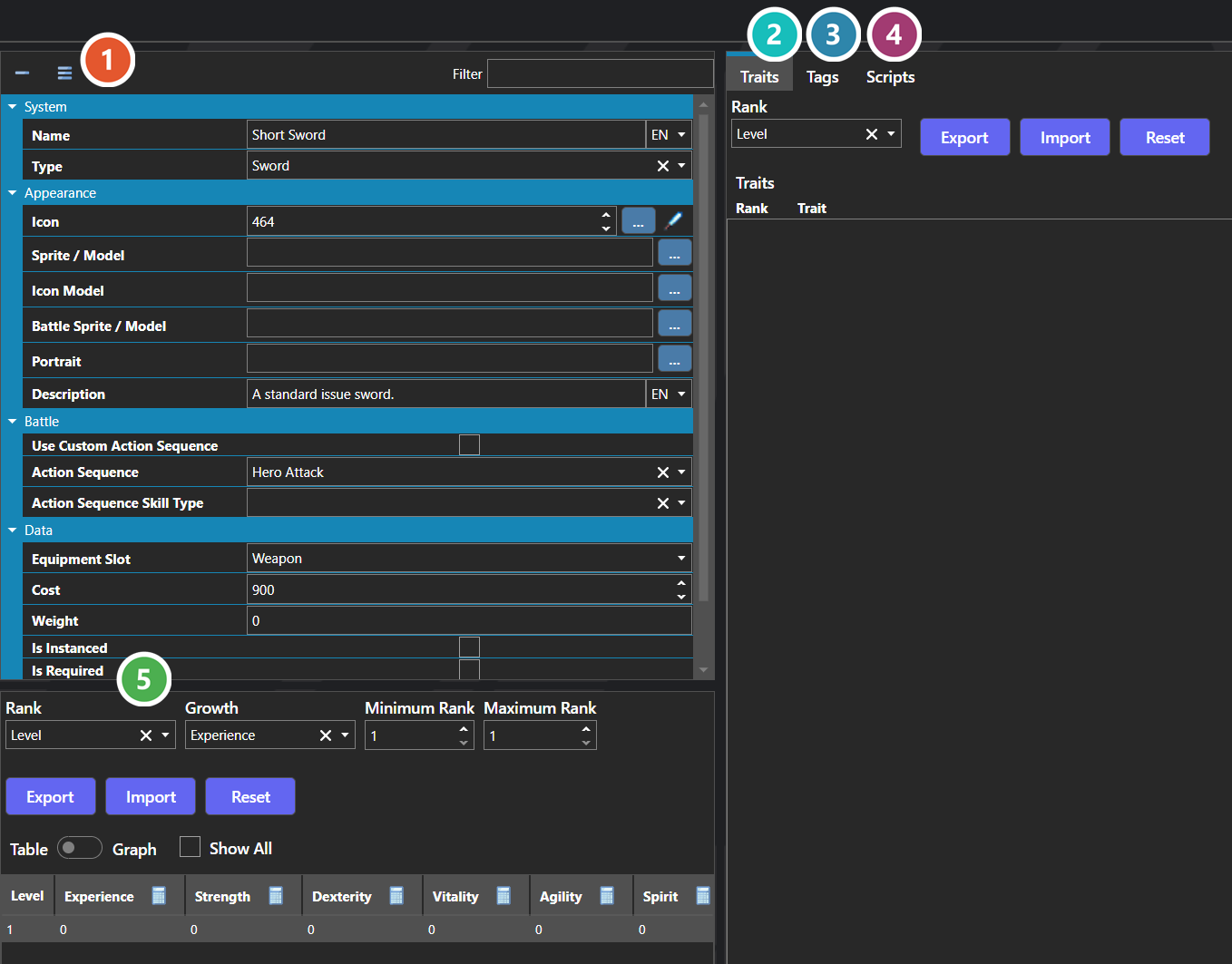Screen dimensions: 1232x964
Task: Click the Description text field
Action: [445, 394]
